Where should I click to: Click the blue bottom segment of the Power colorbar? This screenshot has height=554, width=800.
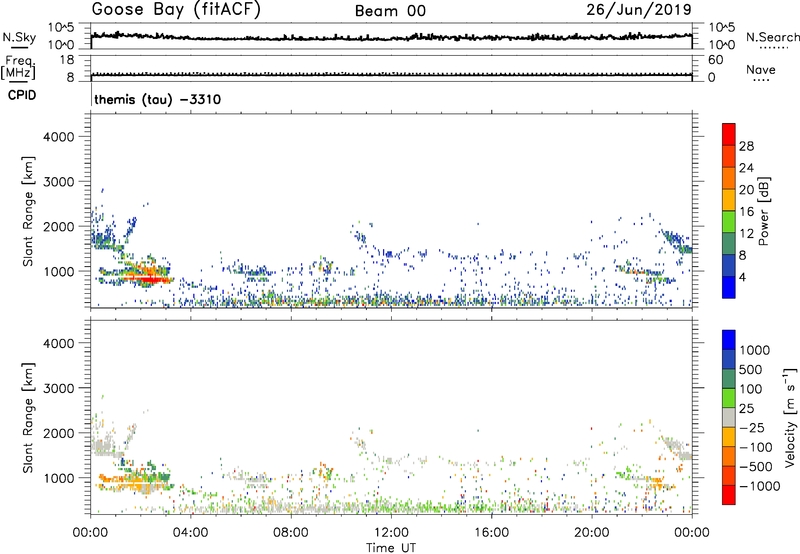pos(729,287)
